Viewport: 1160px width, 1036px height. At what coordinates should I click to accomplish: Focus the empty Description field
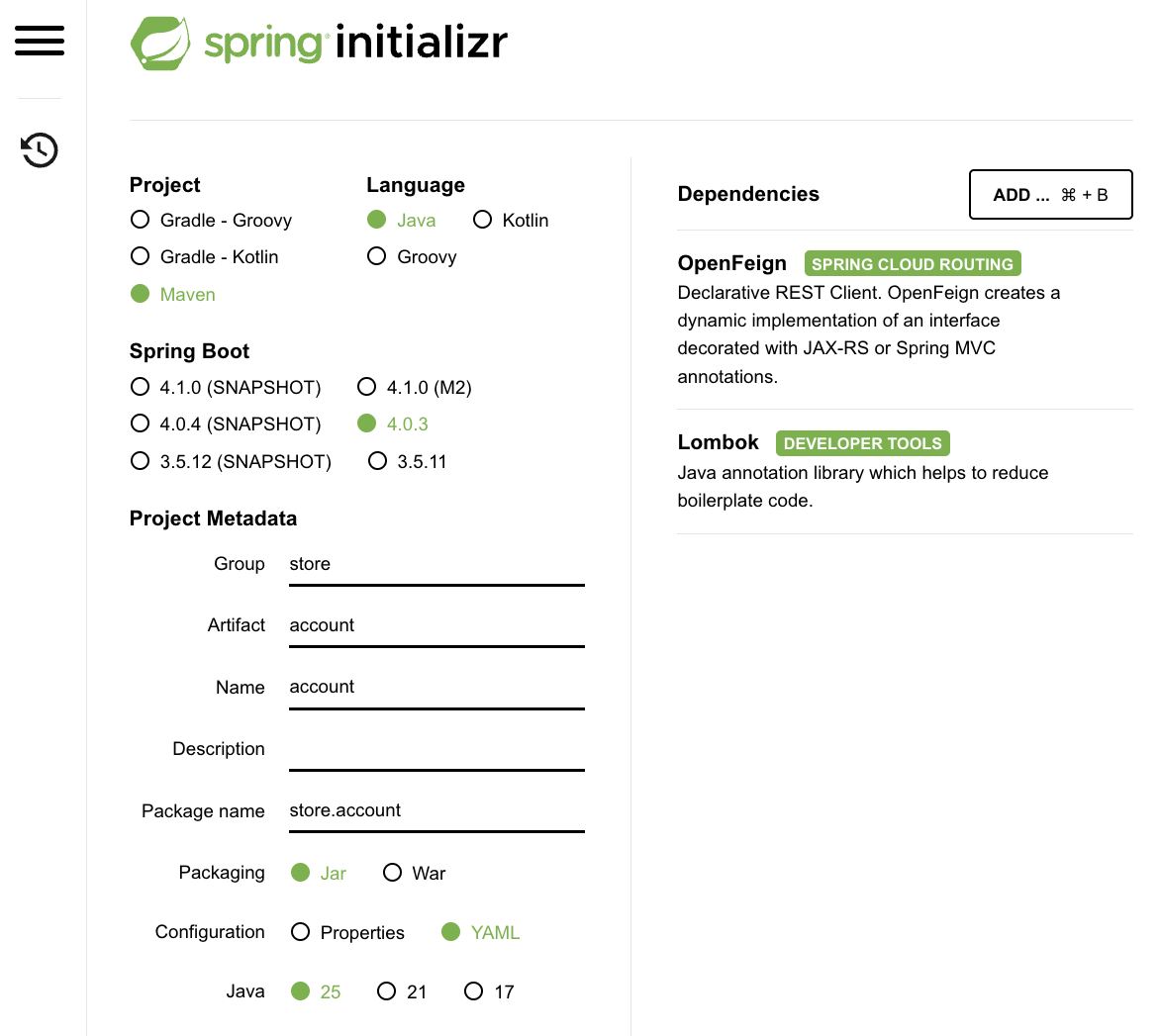coord(435,749)
